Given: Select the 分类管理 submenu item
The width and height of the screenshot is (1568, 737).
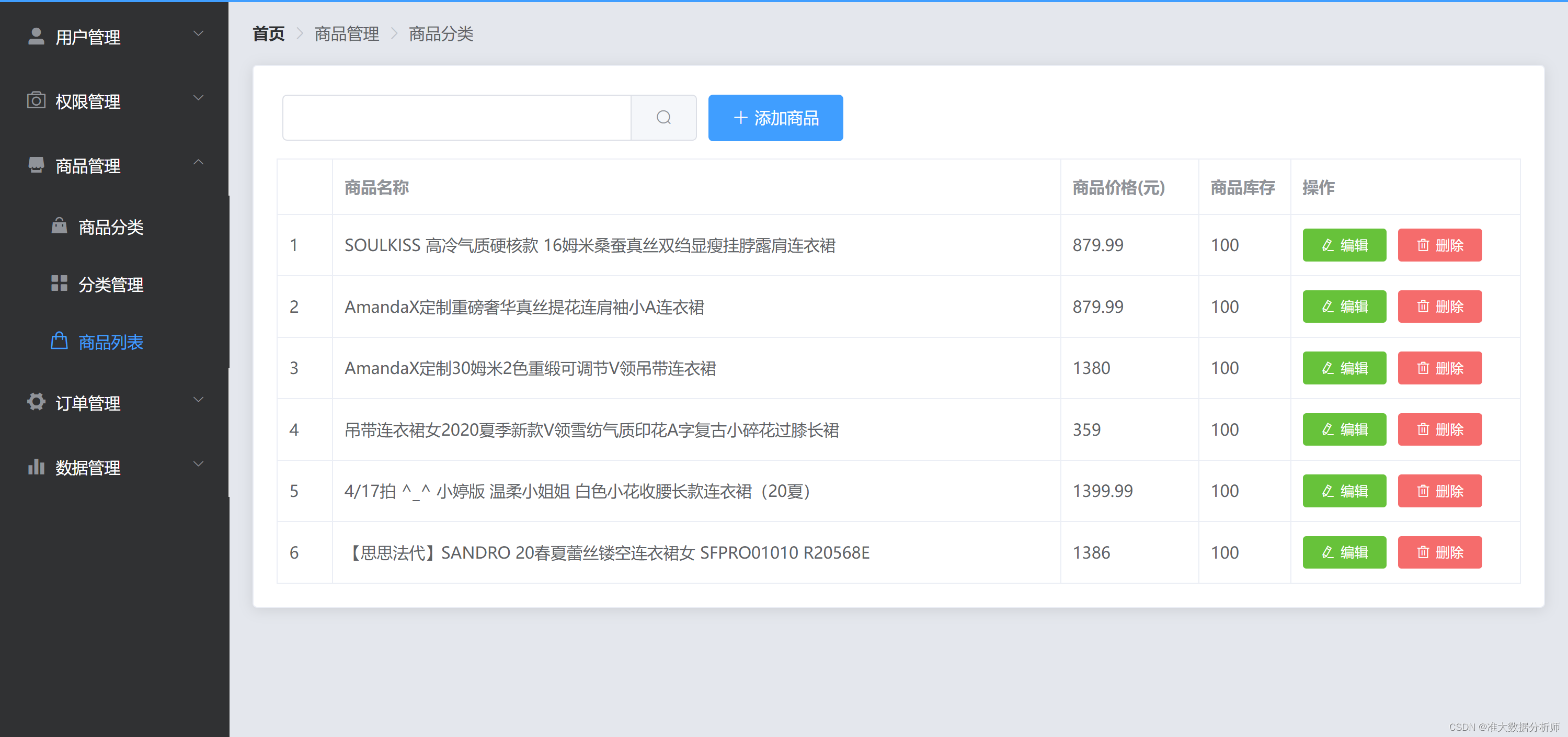Looking at the screenshot, I should (x=111, y=285).
